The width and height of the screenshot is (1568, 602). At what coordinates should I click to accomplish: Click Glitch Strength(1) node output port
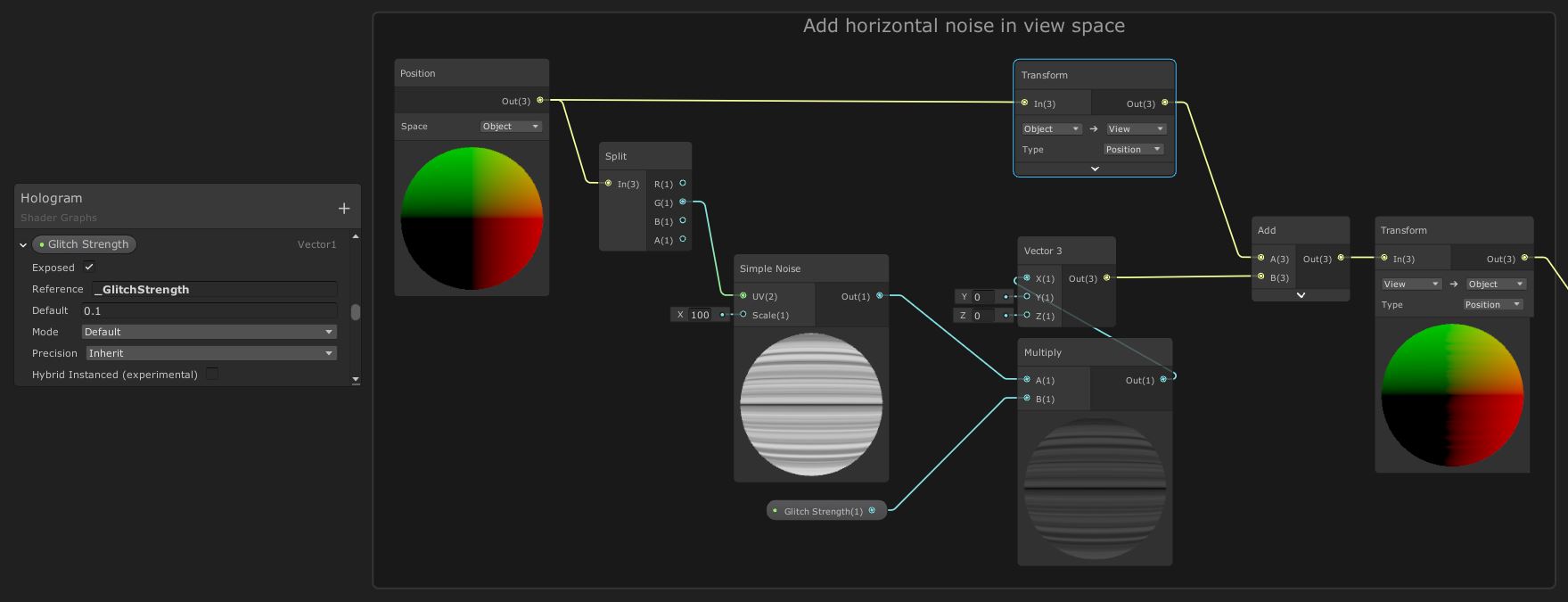click(872, 510)
